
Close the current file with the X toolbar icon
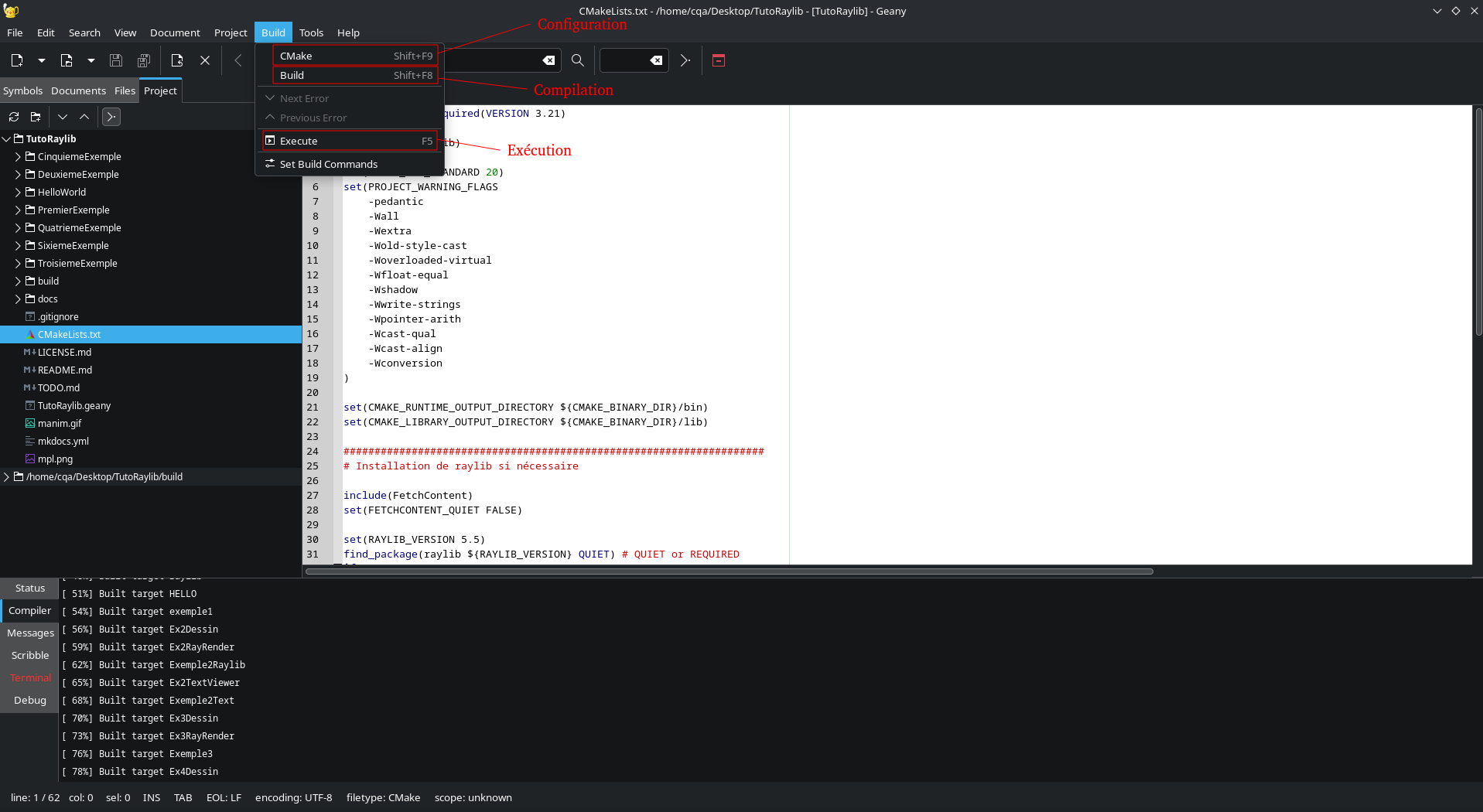[204, 60]
